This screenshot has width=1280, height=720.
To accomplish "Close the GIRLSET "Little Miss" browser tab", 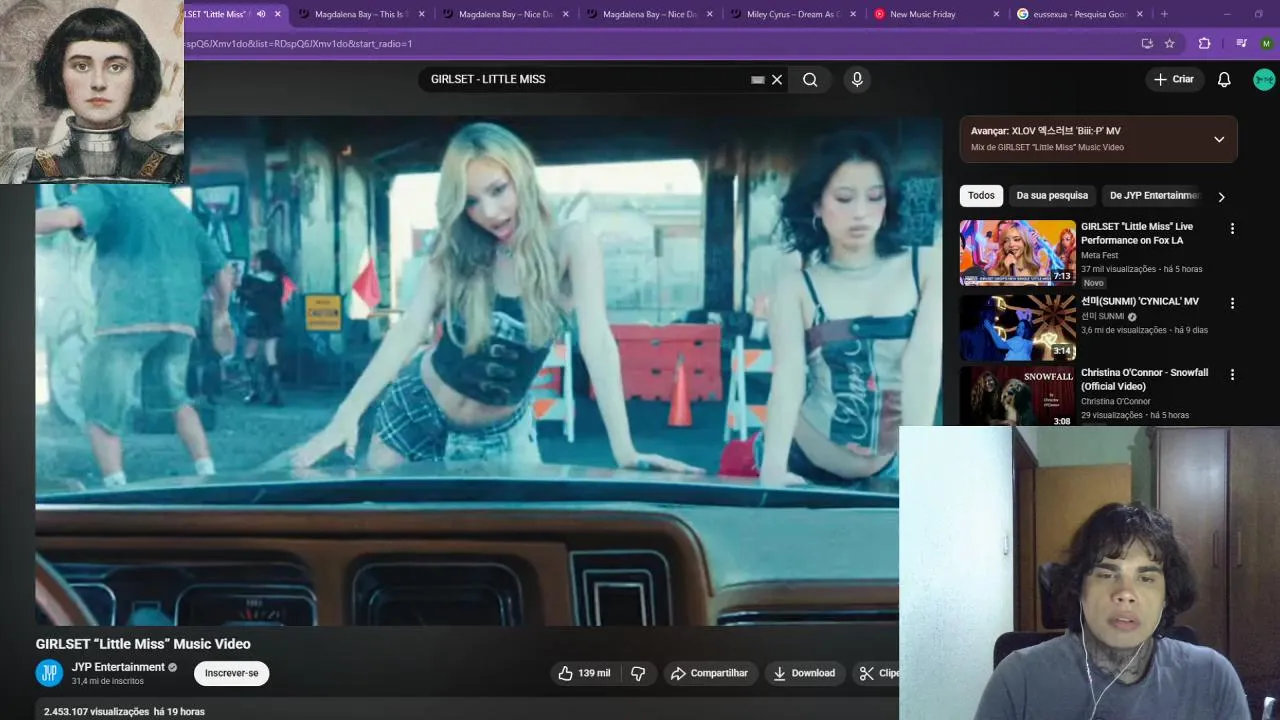I will tap(278, 14).
